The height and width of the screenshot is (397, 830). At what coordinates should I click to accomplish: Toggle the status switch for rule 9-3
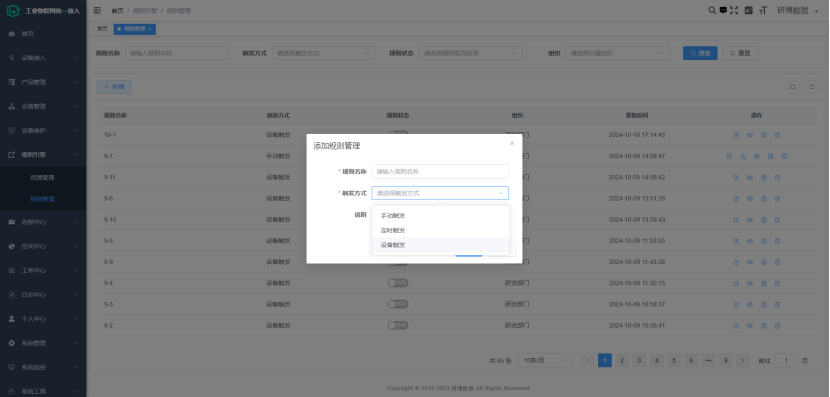[x=398, y=304]
